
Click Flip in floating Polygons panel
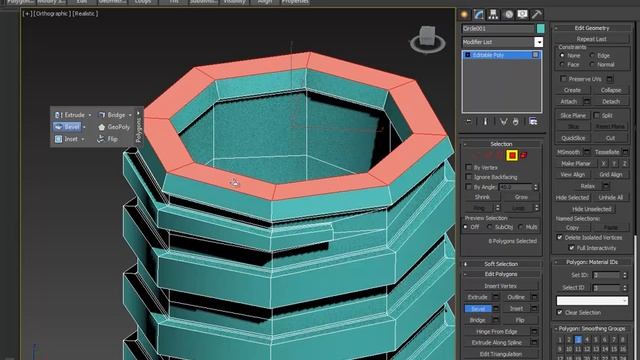[108, 139]
